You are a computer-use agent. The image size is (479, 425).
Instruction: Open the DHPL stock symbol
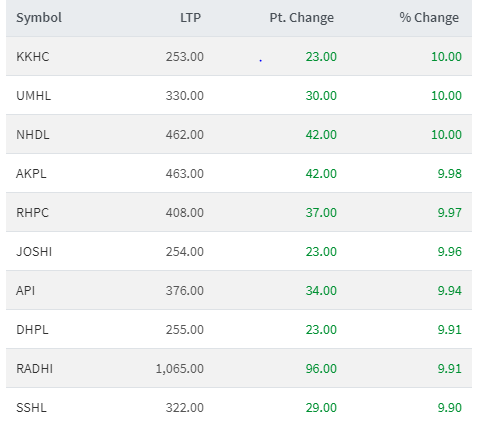(32, 329)
